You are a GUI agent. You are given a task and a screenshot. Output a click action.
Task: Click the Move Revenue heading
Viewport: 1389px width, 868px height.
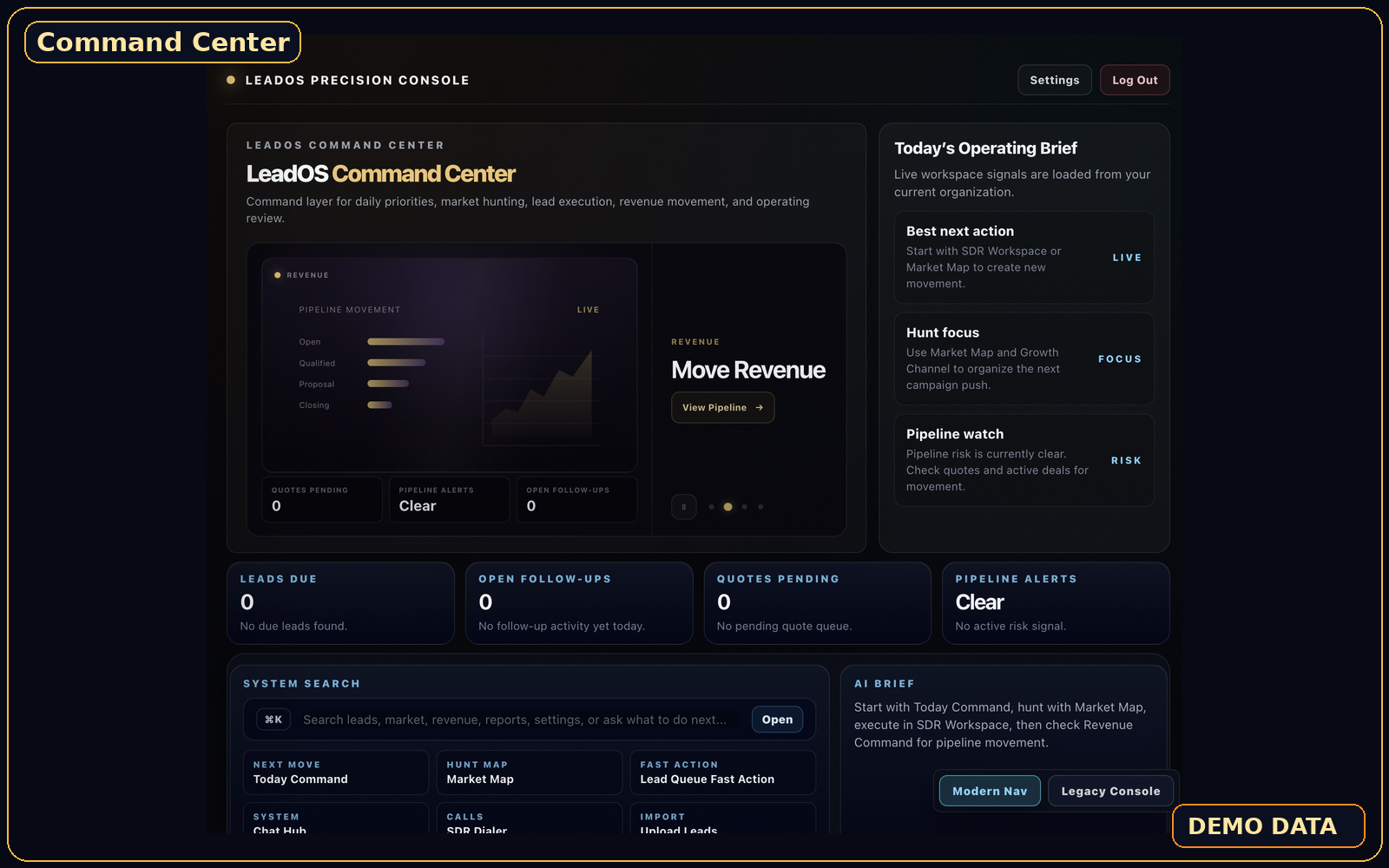(x=748, y=371)
